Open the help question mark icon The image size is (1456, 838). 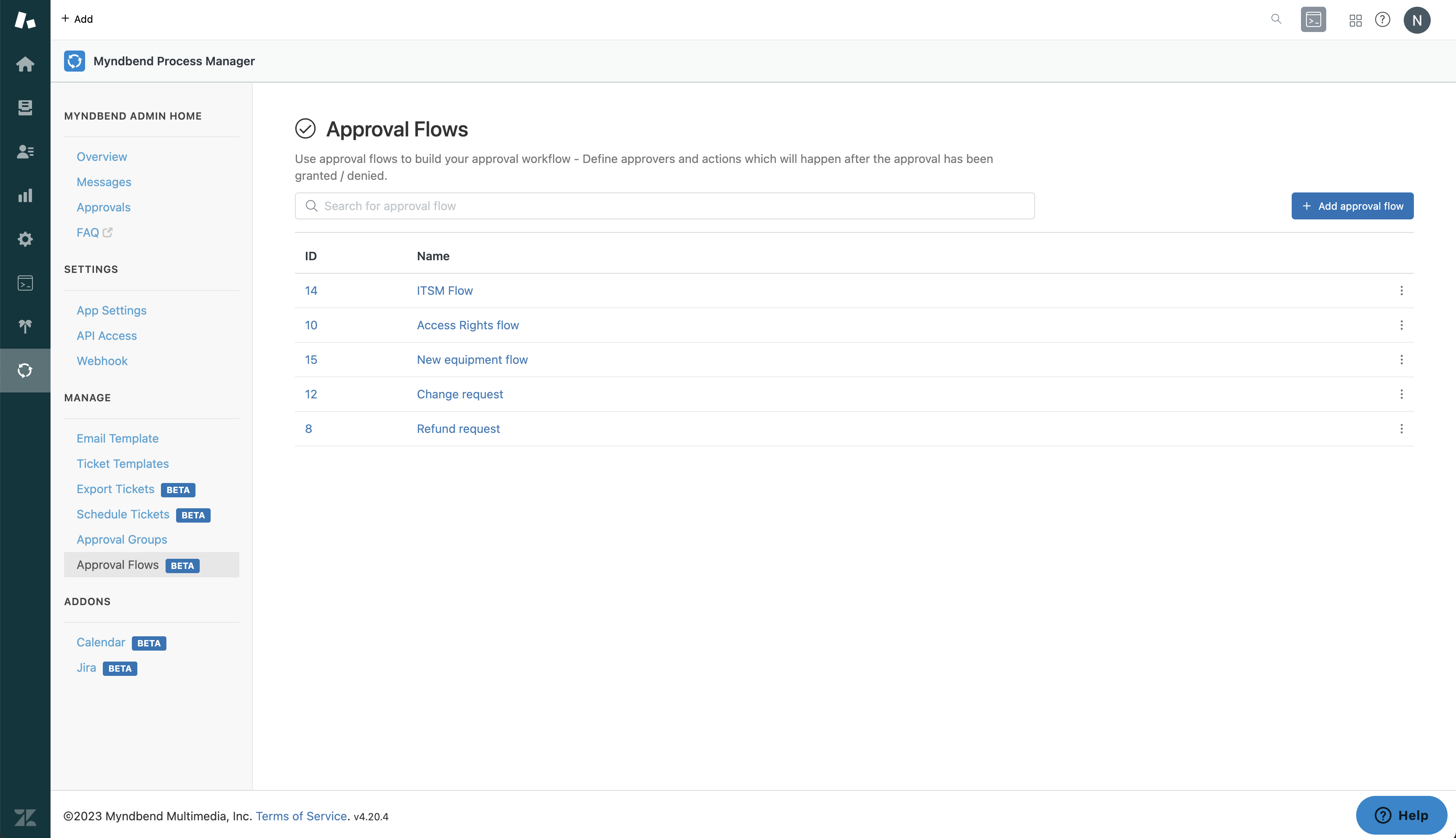pos(1383,19)
